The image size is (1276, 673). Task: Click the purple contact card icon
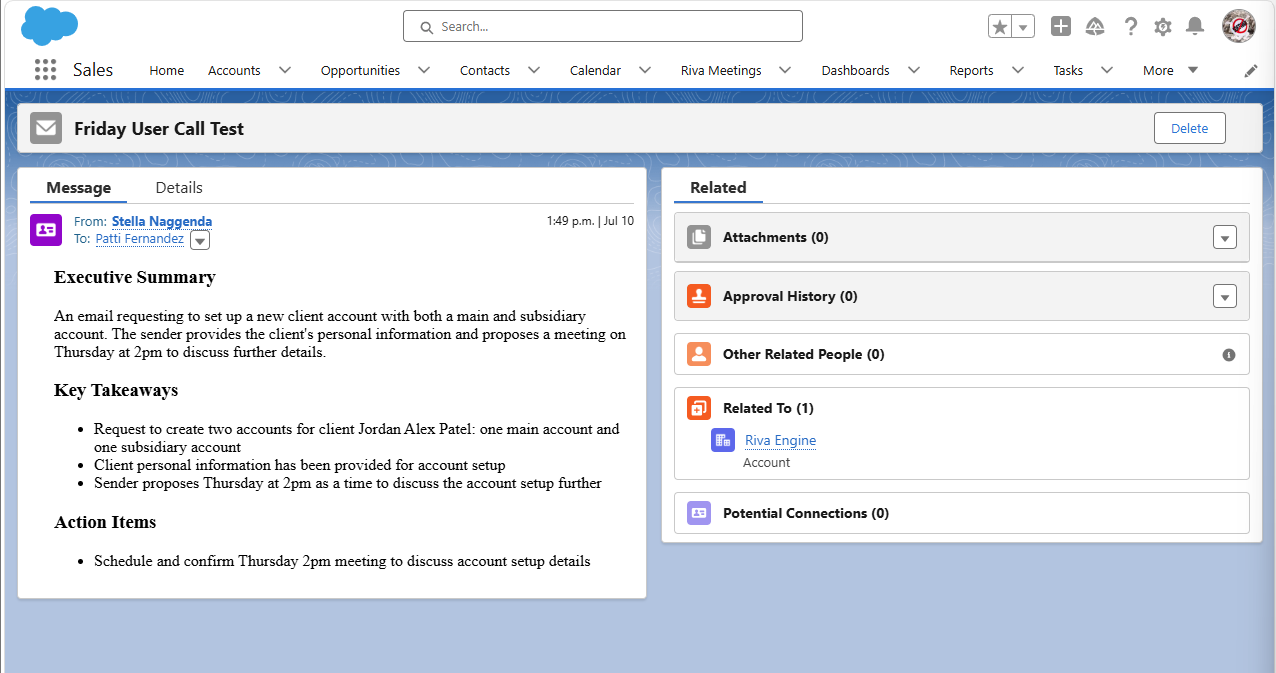[46, 229]
